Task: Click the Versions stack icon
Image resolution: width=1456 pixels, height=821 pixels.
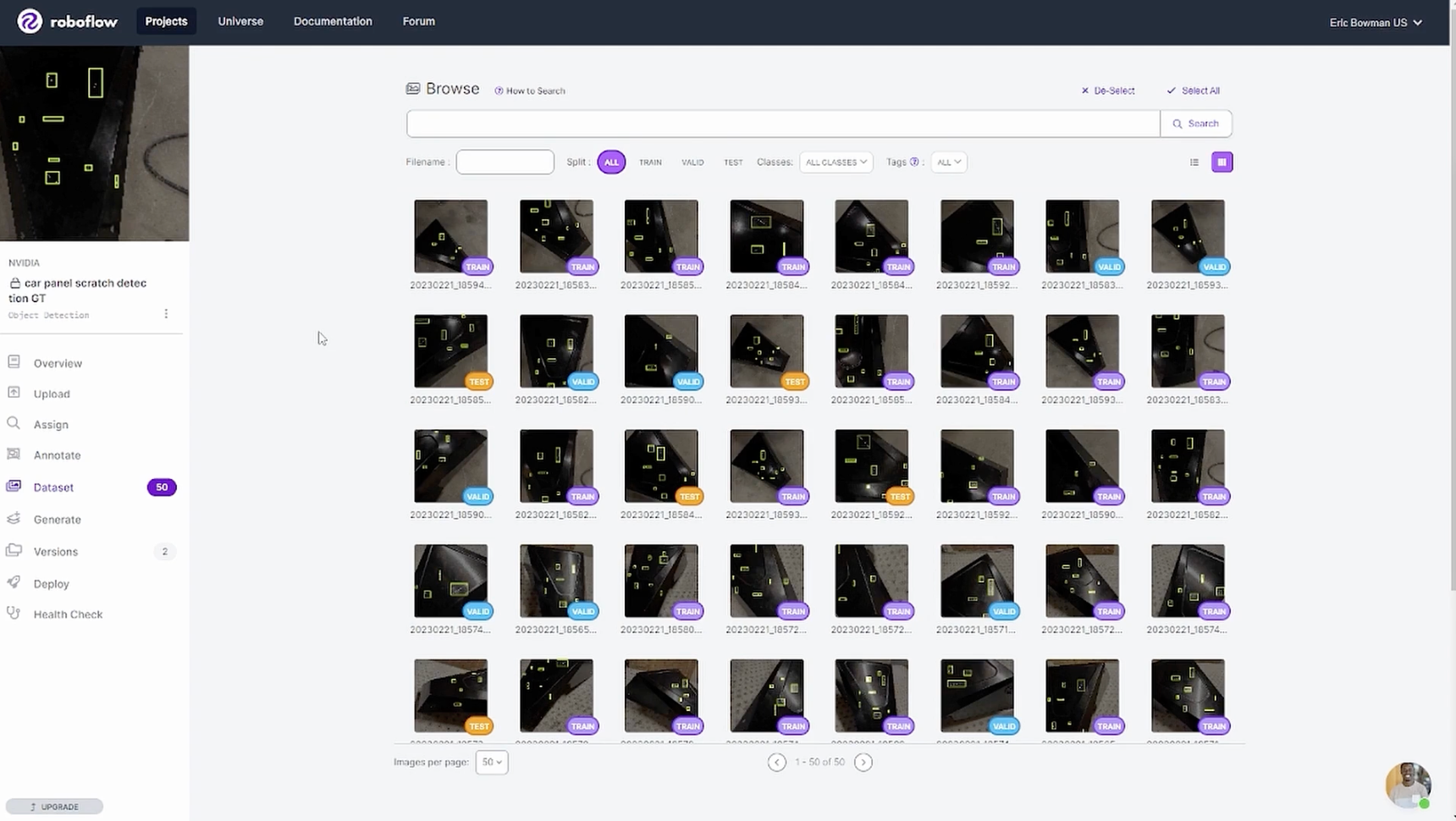Action: (14, 550)
